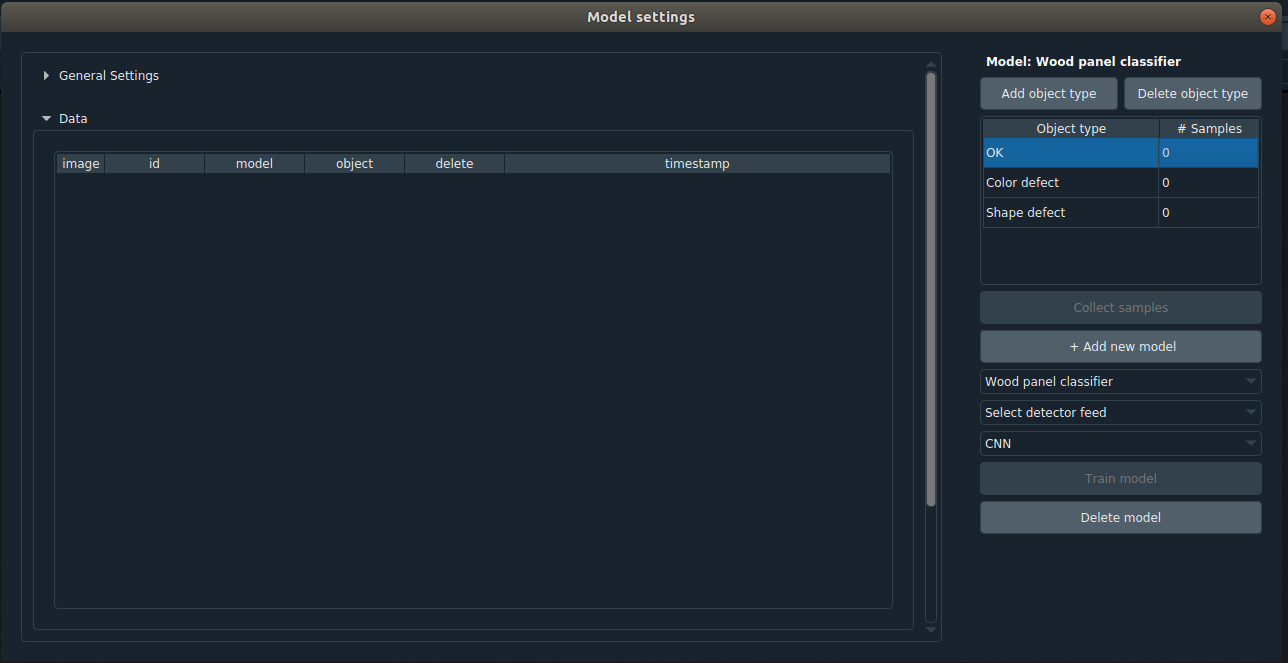The image size is (1288, 663).
Task: Open the CNN model type dropdown
Action: (1121, 444)
